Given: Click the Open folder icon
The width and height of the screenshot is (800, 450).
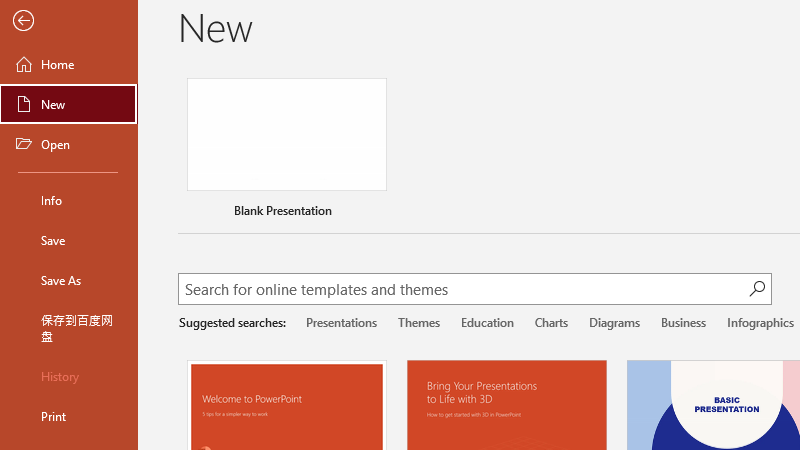Looking at the screenshot, I should tap(23, 144).
